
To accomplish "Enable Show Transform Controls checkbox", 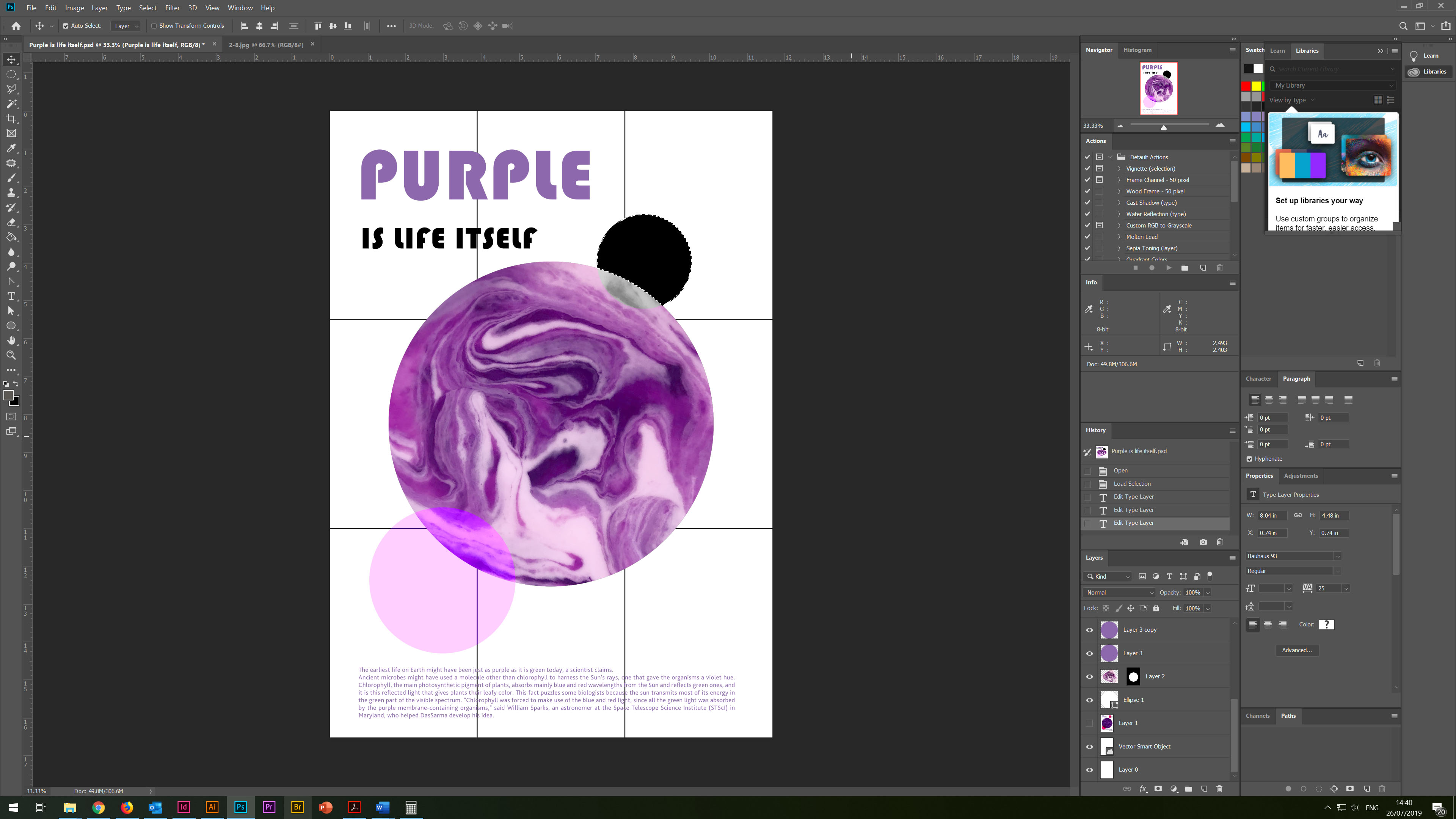I will (154, 26).
